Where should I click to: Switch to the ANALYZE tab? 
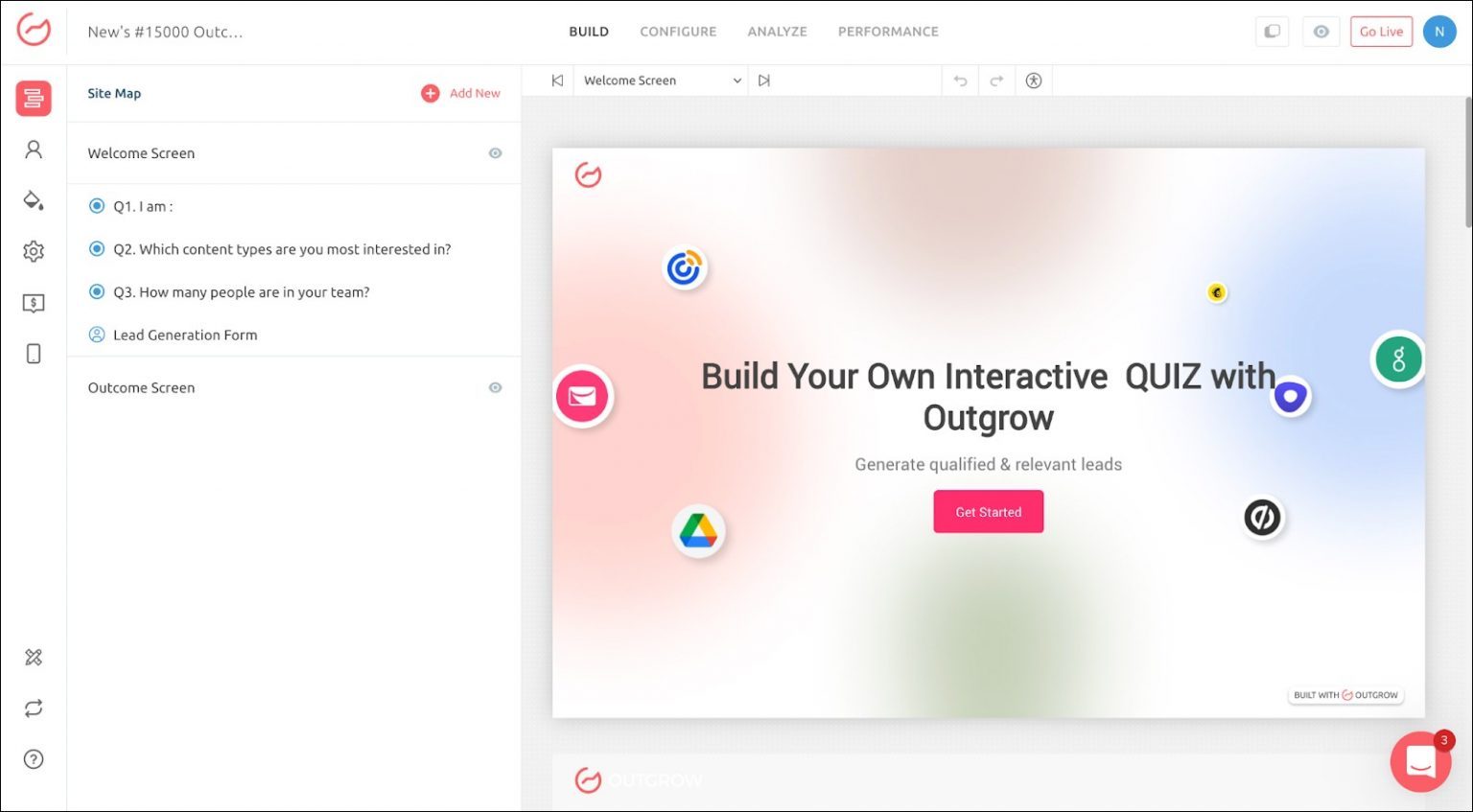777,32
